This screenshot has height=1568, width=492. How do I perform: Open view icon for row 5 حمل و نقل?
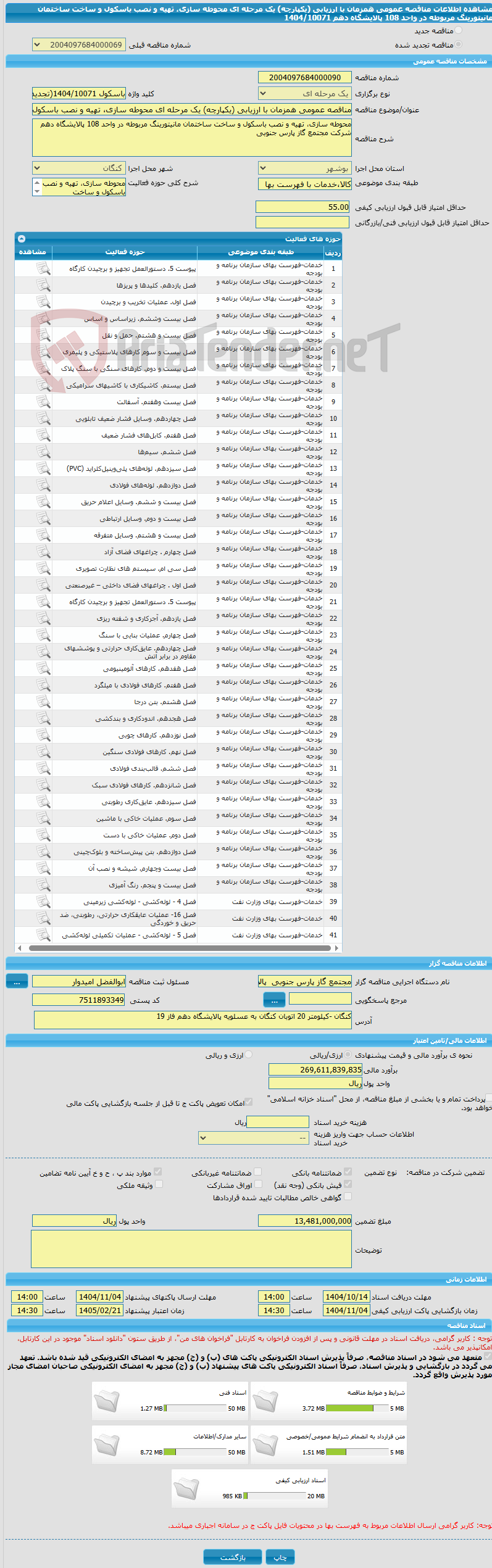click(43, 335)
